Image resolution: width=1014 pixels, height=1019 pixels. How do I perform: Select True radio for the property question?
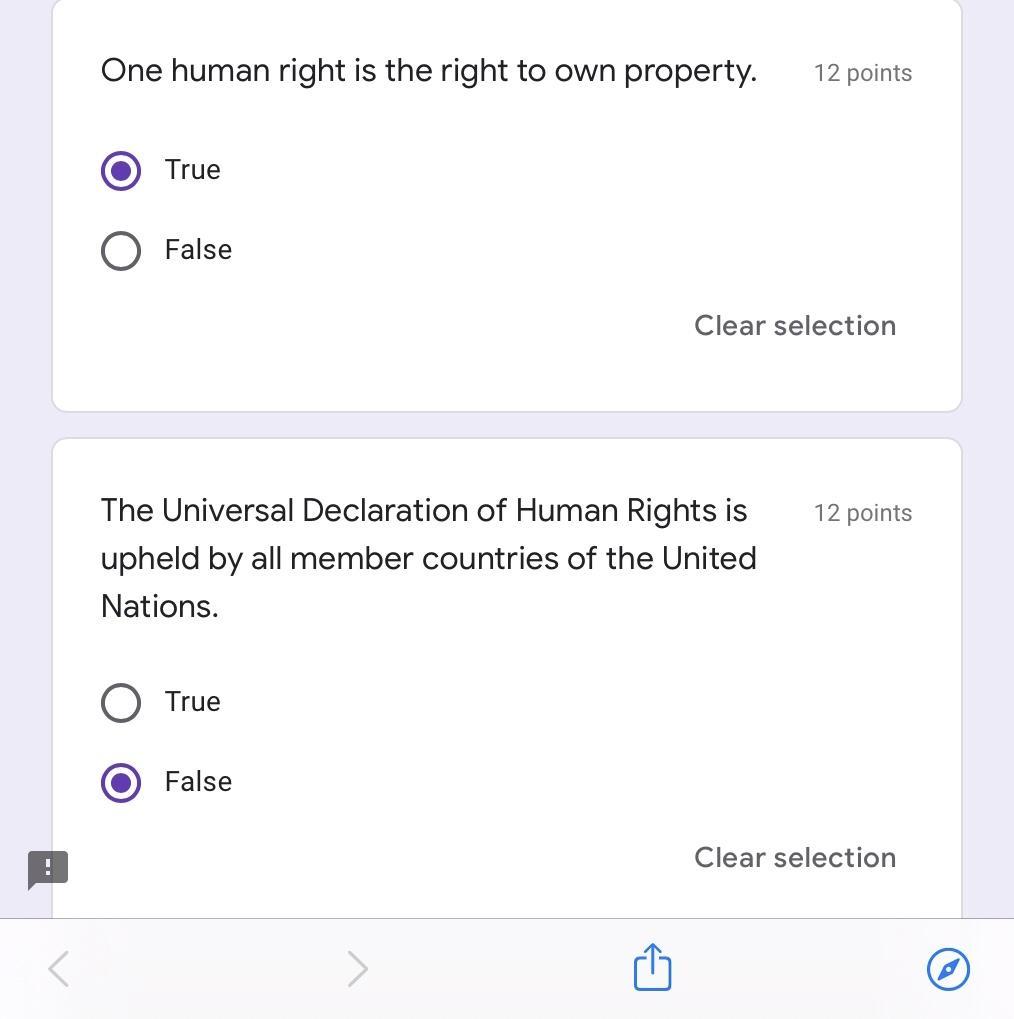click(121, 170)
